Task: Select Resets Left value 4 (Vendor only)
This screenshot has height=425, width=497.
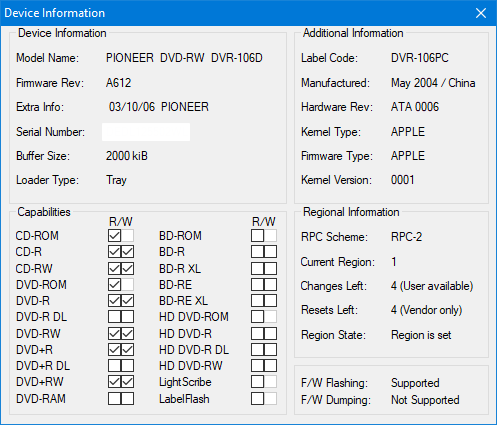Action: click(x=426, y=310)
